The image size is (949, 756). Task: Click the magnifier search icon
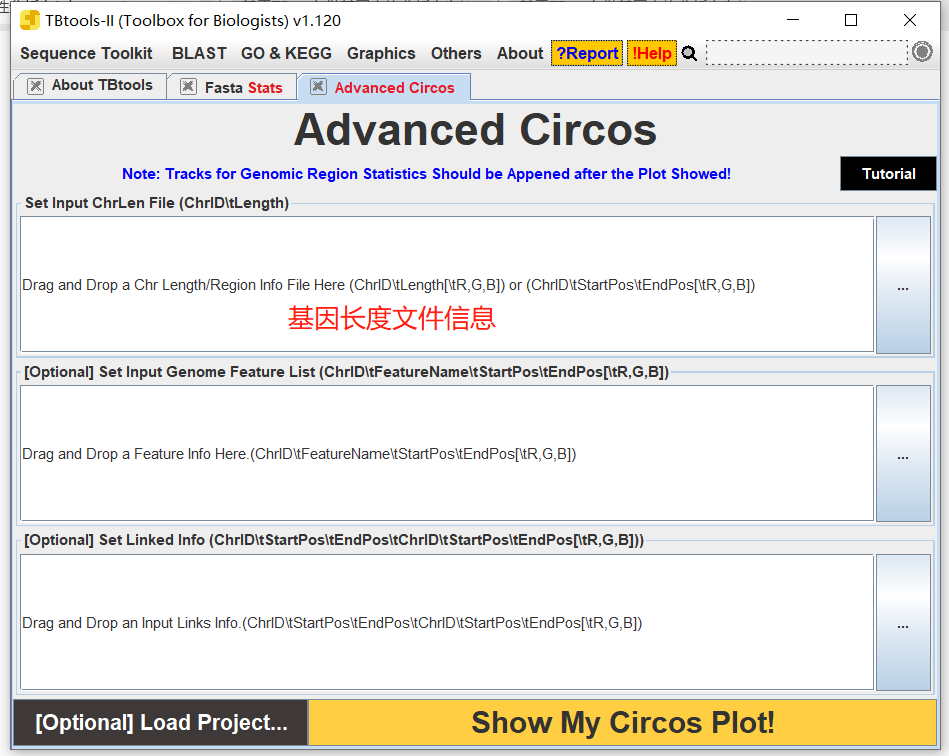(x=689, y=54)
